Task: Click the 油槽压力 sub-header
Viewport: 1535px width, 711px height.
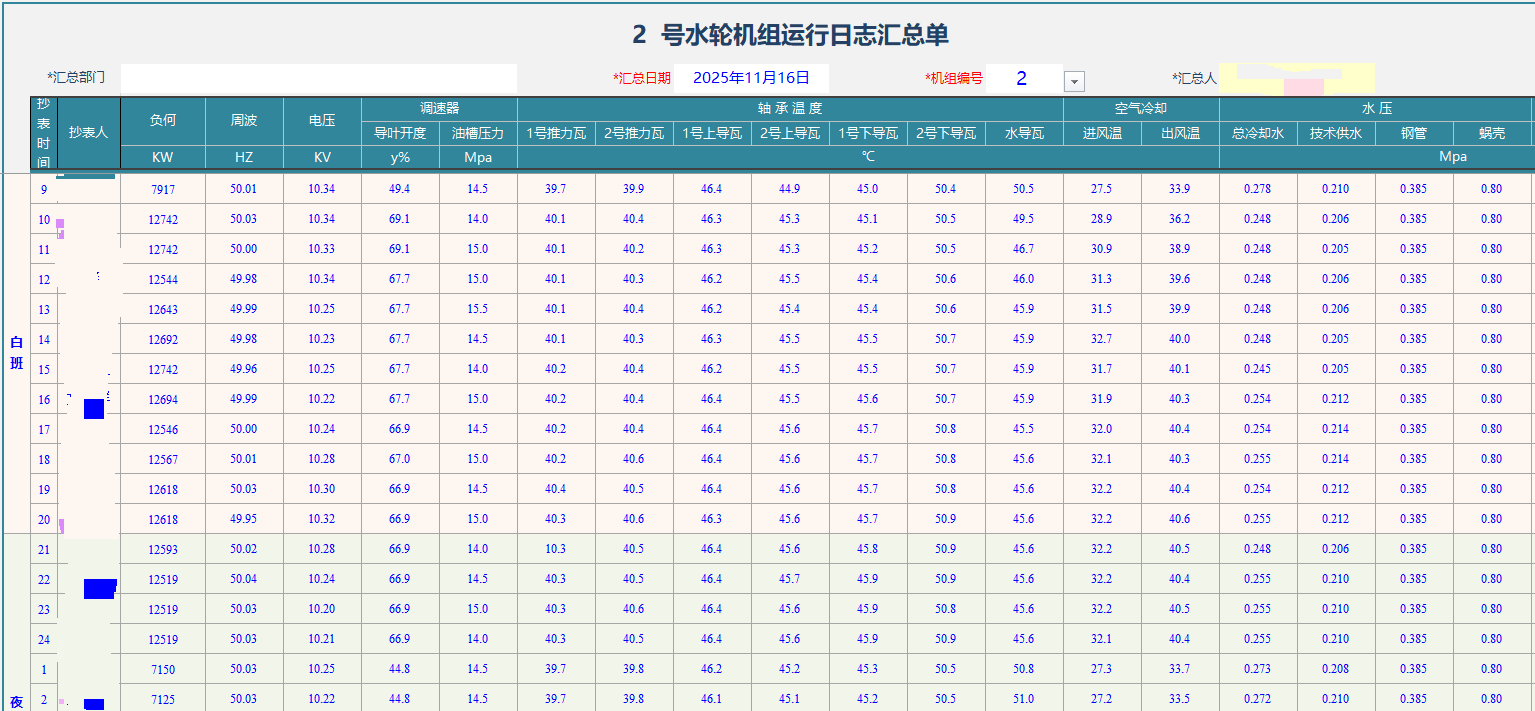Action: [x=478, y=133]
